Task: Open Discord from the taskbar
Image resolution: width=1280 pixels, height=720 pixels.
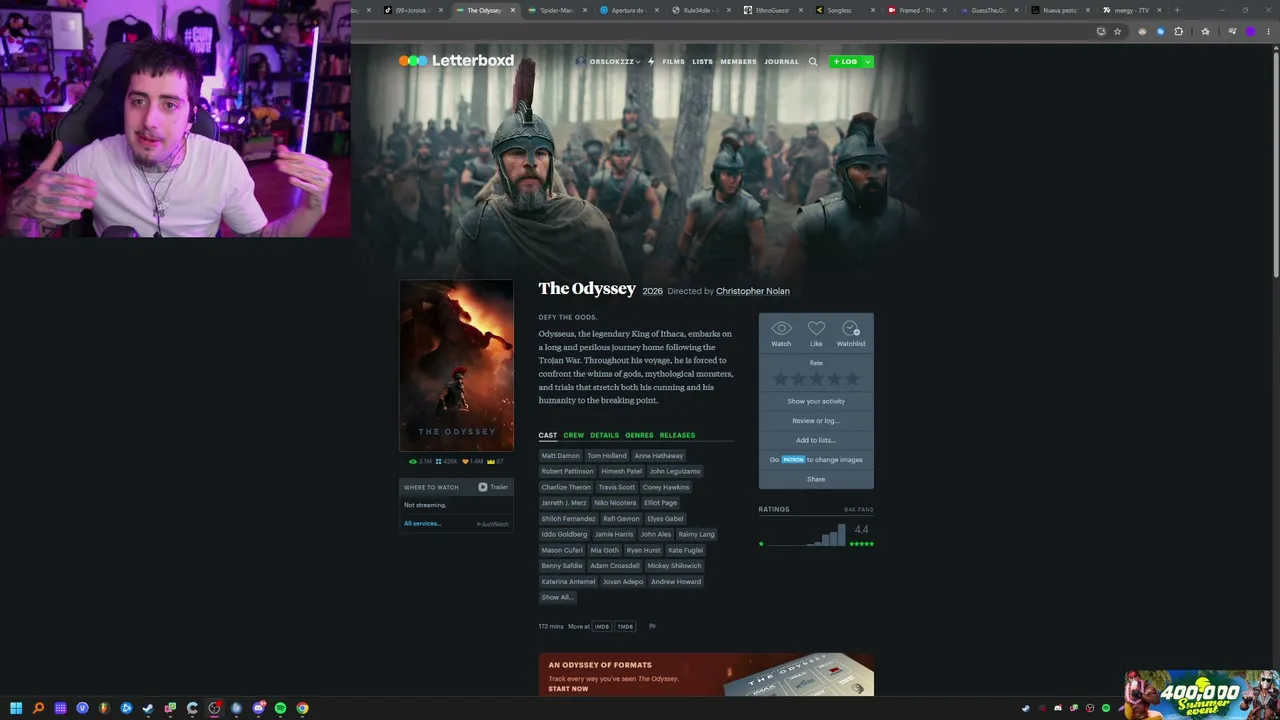Action: pos(258,708)
